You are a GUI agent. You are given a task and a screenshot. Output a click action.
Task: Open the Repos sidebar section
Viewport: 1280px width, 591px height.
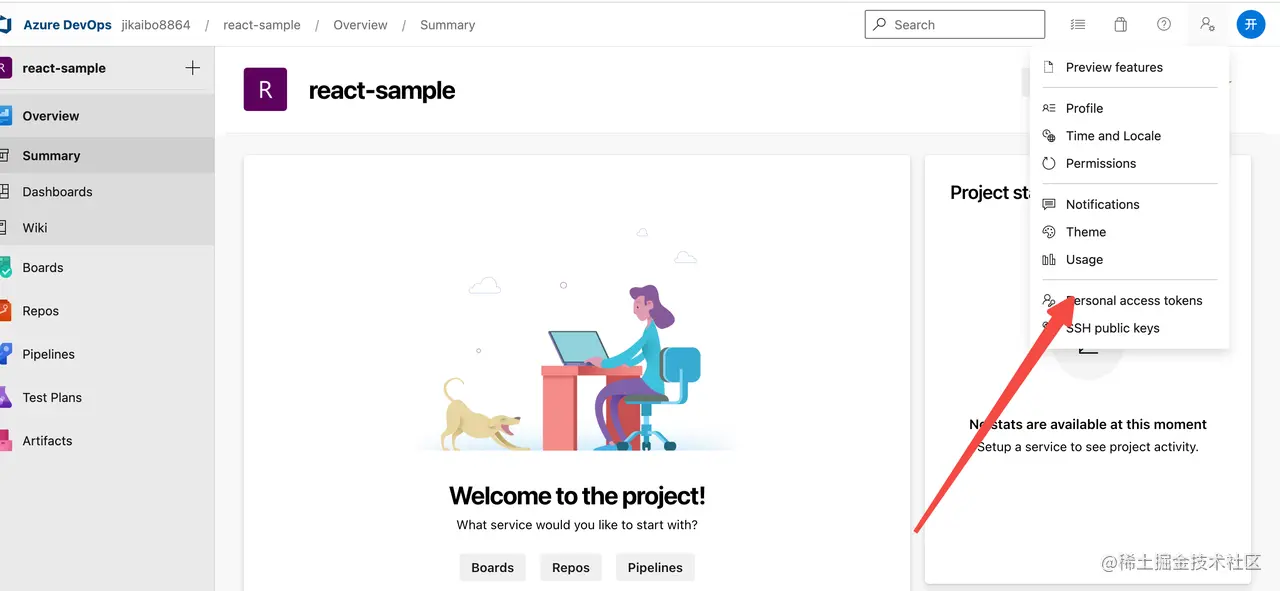tap(40, 311)
